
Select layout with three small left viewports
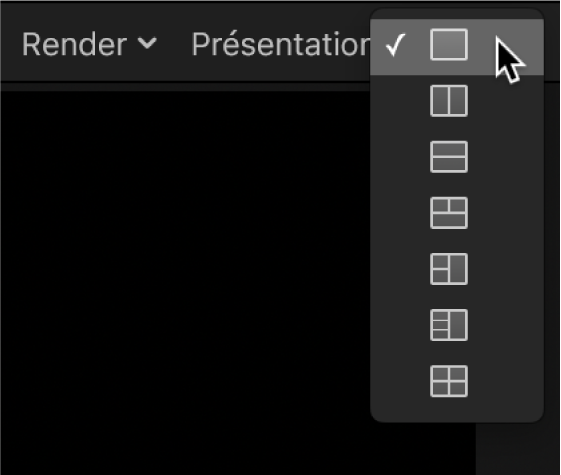(449, 325)
